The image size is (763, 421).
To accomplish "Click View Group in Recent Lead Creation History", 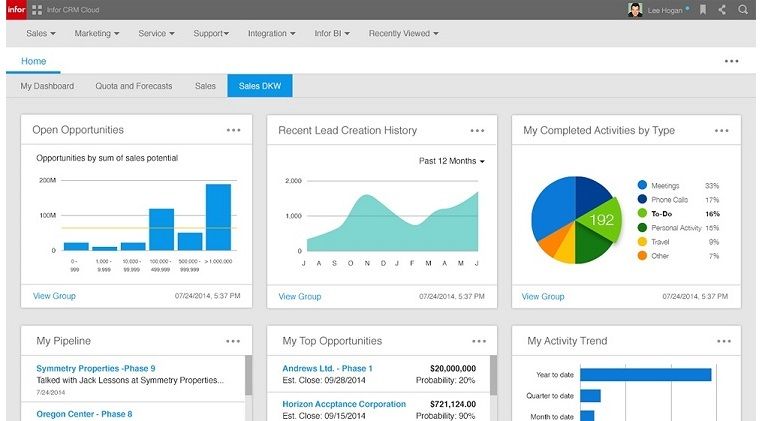I will pos(300,296).
